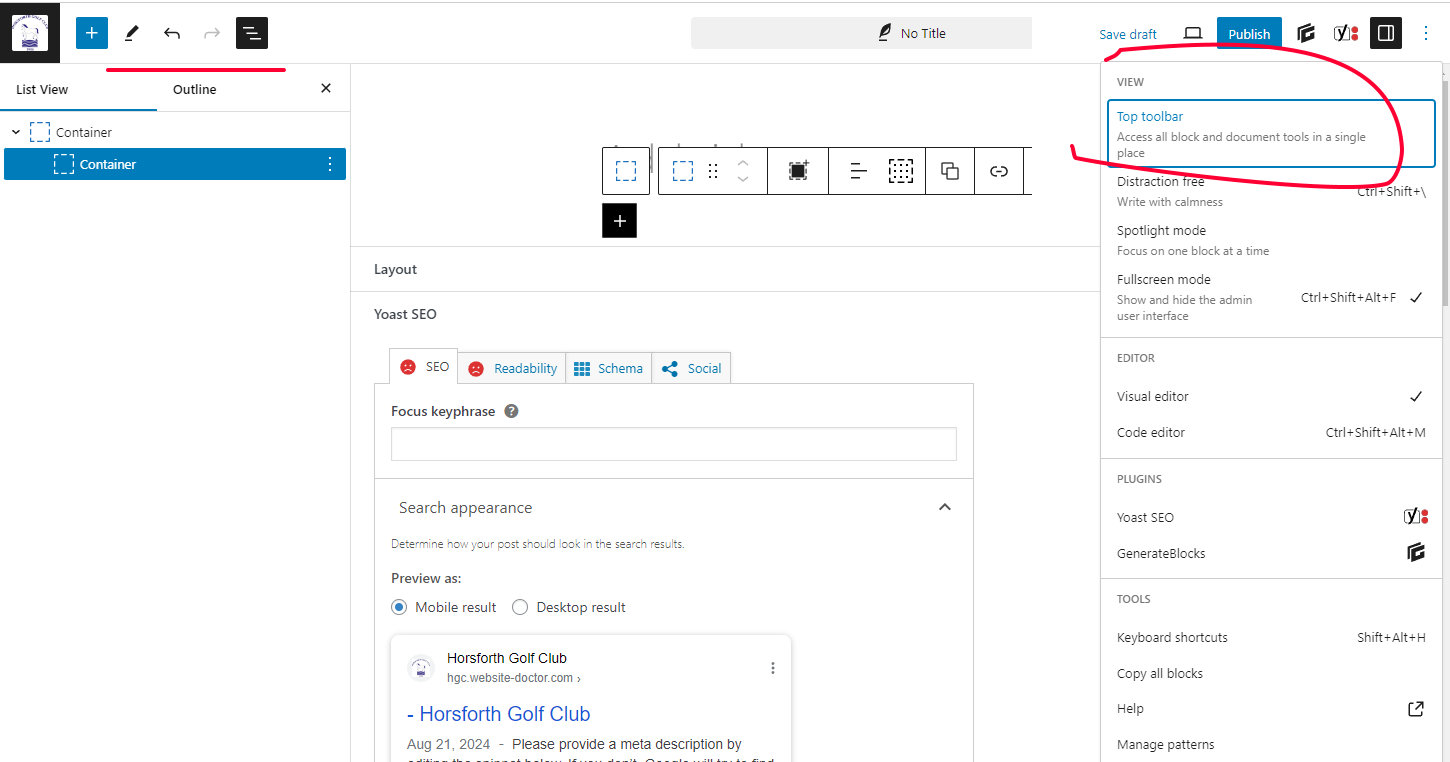
Task: Open the Readability tab in Yoast
Action: point(513,368)
